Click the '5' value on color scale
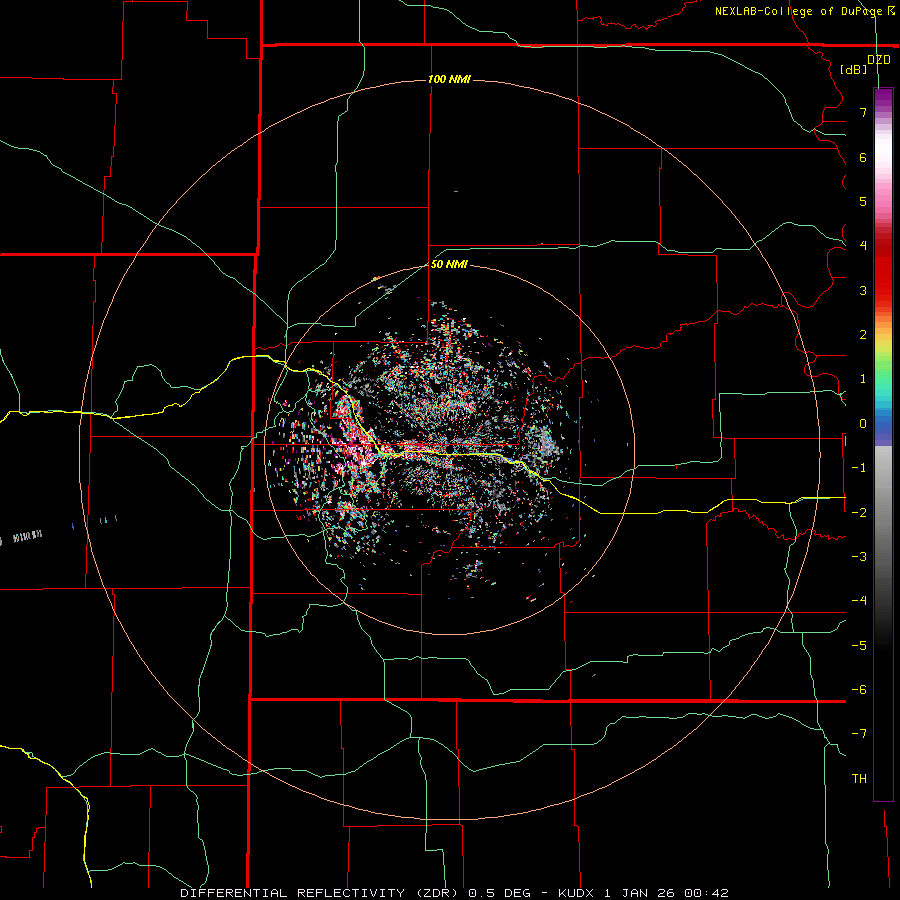This screenshot has width=900, height=900. (863, 201)
